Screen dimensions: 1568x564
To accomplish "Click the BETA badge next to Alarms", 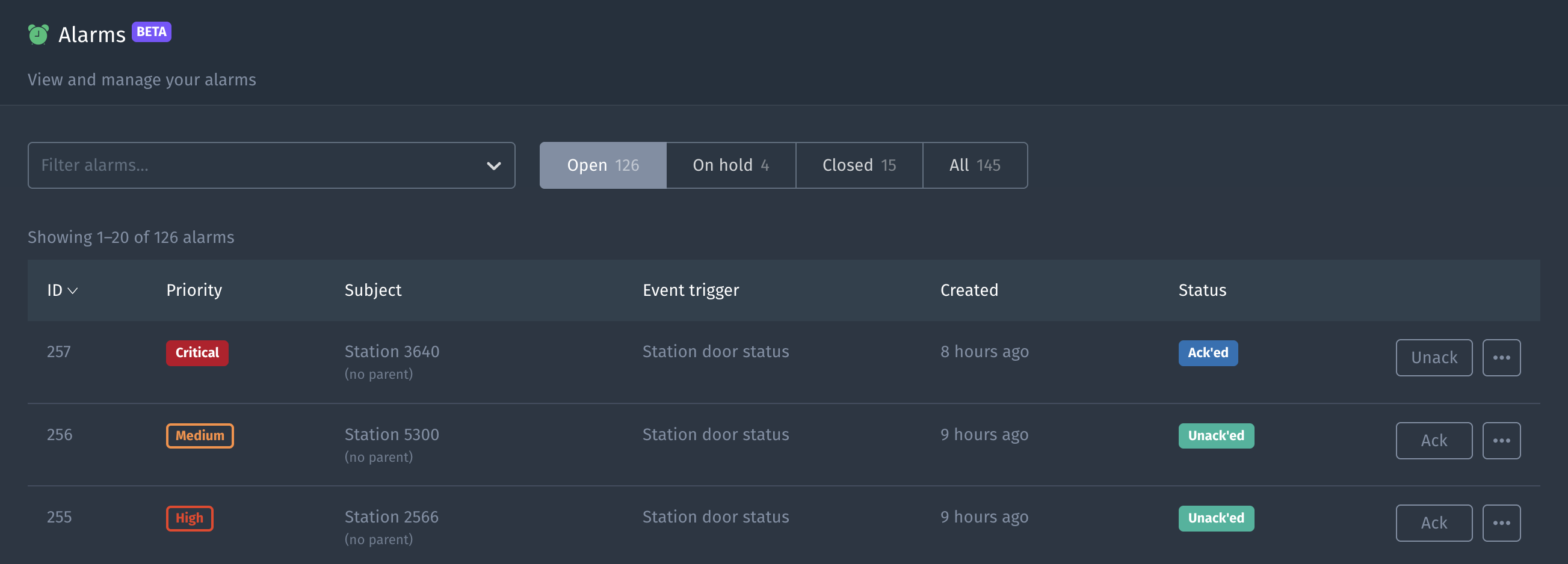I will [150, 31].
